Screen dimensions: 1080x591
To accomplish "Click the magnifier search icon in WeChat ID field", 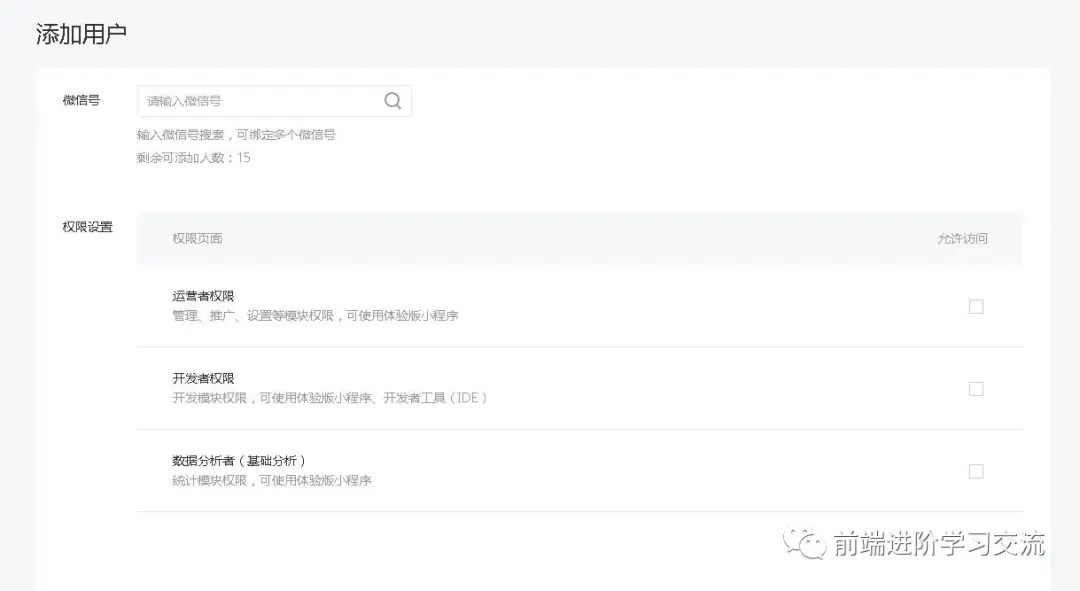I will tap(393, 100).
